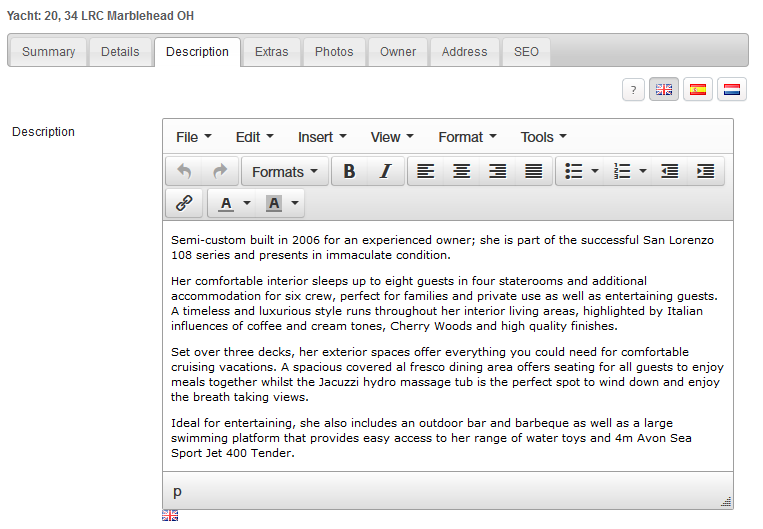763x529 pixels.
Task: Increase paragraph indent
Action: tap(706, 171)
